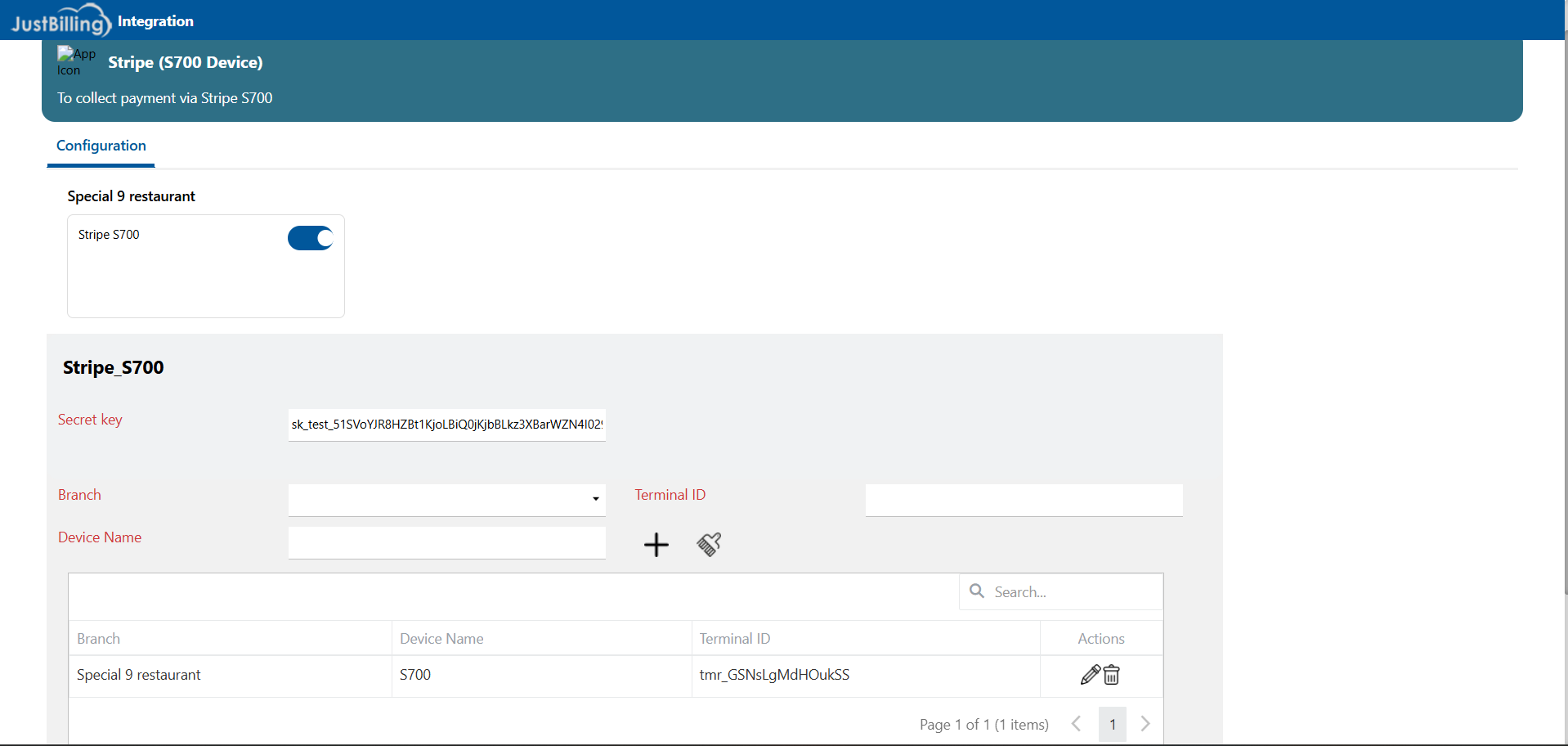Screen dimensions: 1568x746
Task: Click the Stripe app icon image
Action: 75,61
